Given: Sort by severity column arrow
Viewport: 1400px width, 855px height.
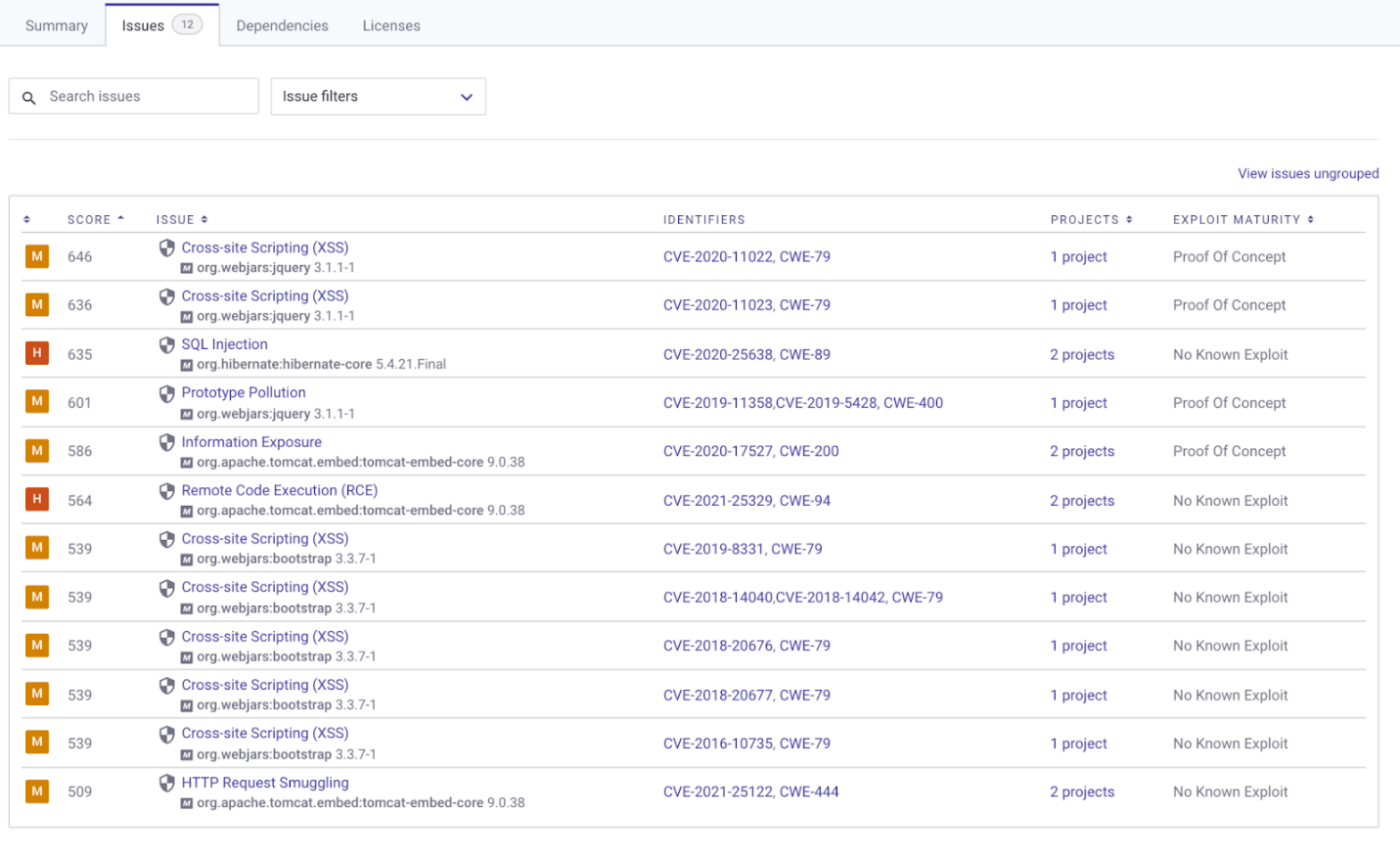Looking at the screenshot, I should pos(26,219).
